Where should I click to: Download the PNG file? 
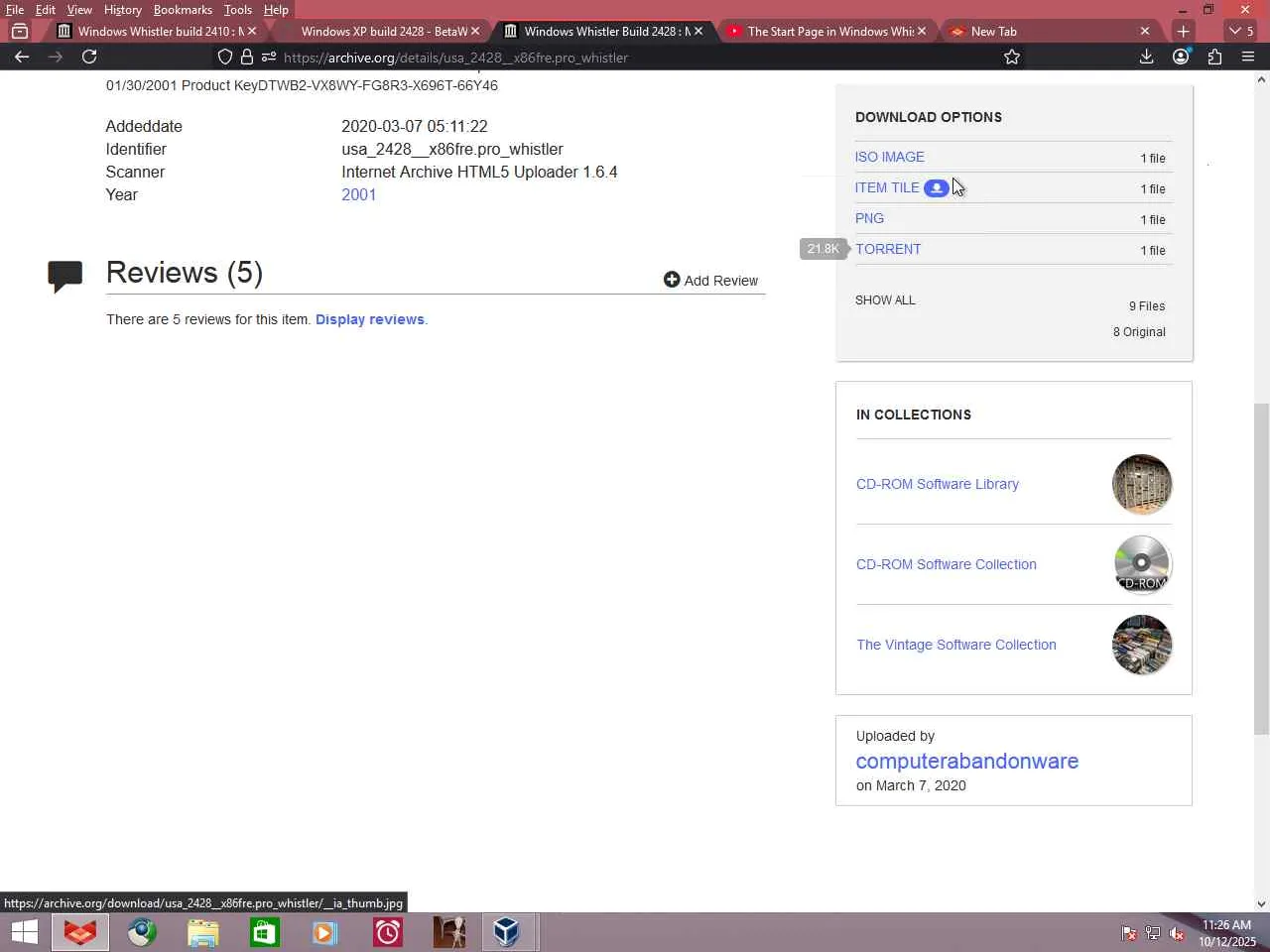869,219
